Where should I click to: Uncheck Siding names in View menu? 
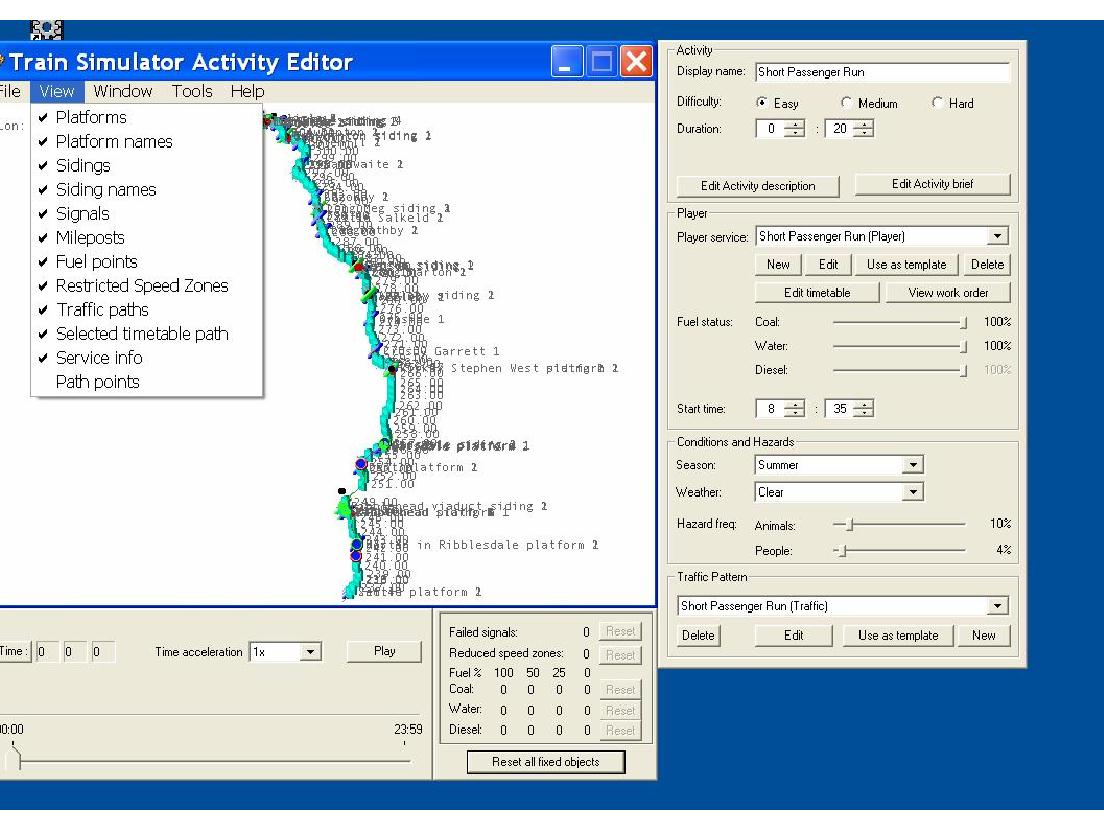[105, 190]
